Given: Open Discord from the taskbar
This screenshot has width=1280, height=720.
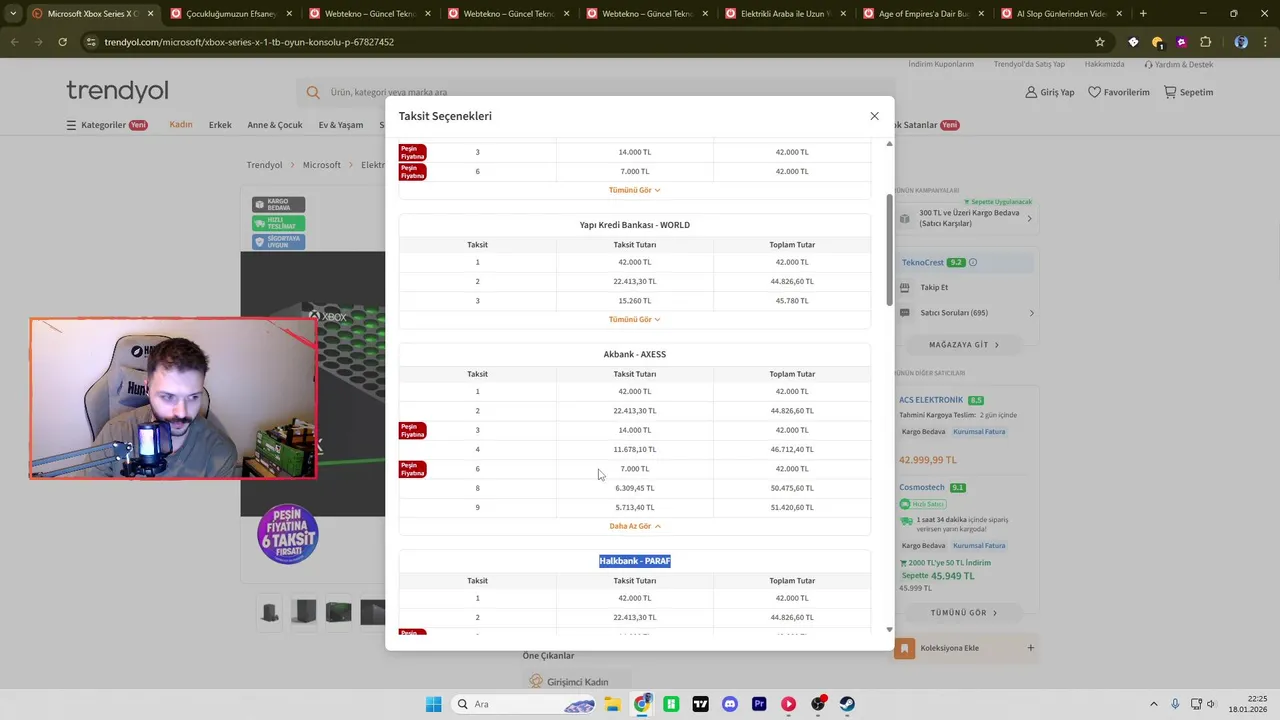Looking at the screenshot, I should [x=729, y=704].
